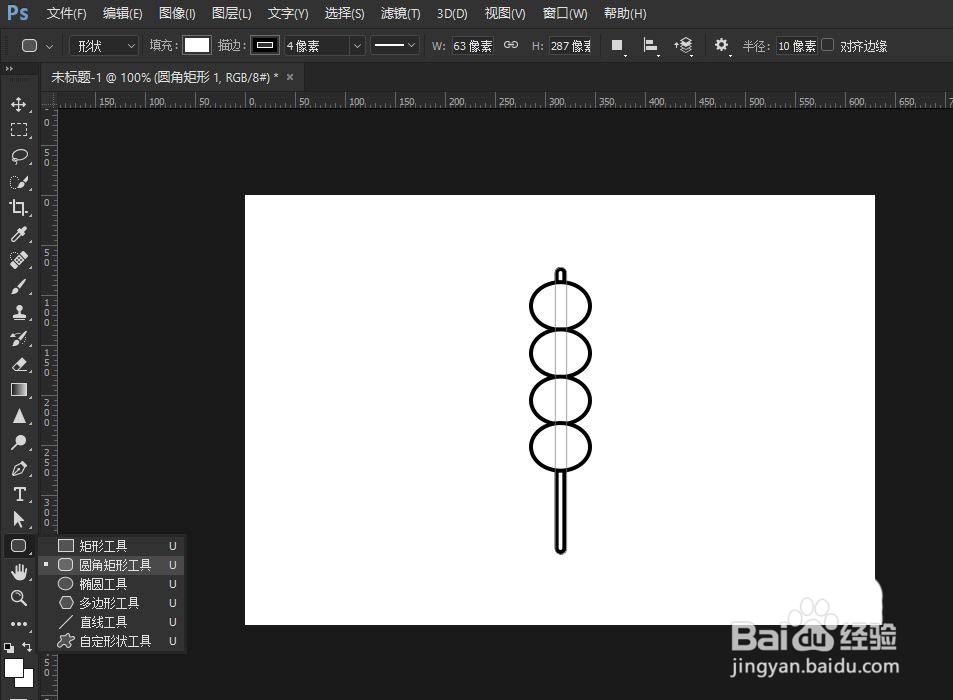Choose 椭圆工具 from the flyout
The width and height of the screenshot is (953, 700).
click(x=112, y=584)
